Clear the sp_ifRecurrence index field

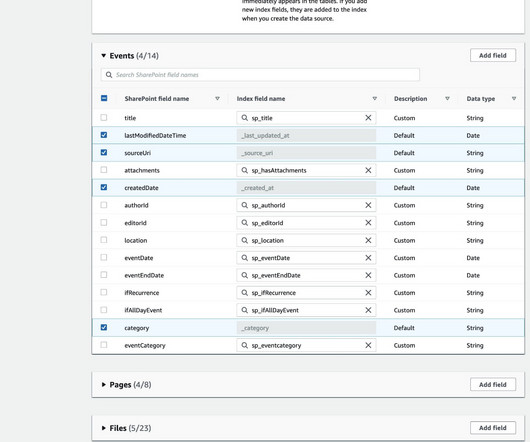coord(368,293)
